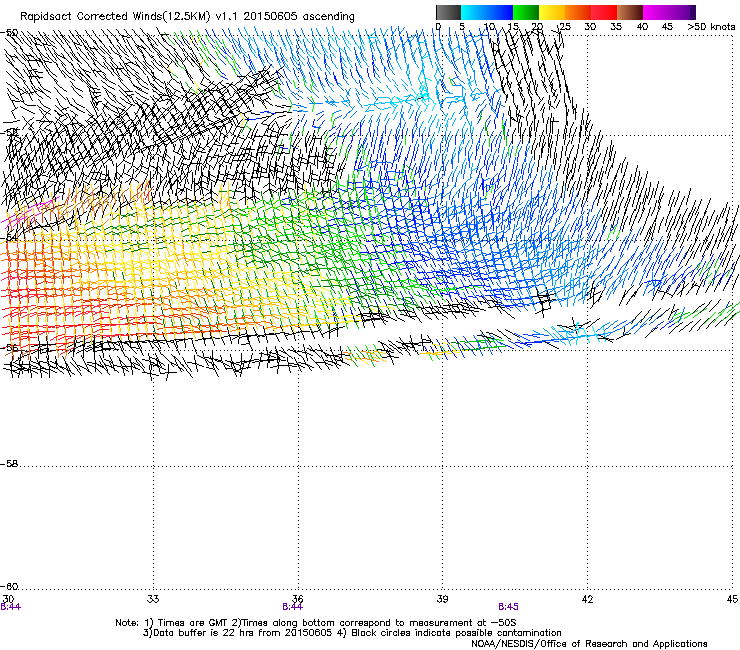Click the gray 0-5 knots color swatch

448,12
